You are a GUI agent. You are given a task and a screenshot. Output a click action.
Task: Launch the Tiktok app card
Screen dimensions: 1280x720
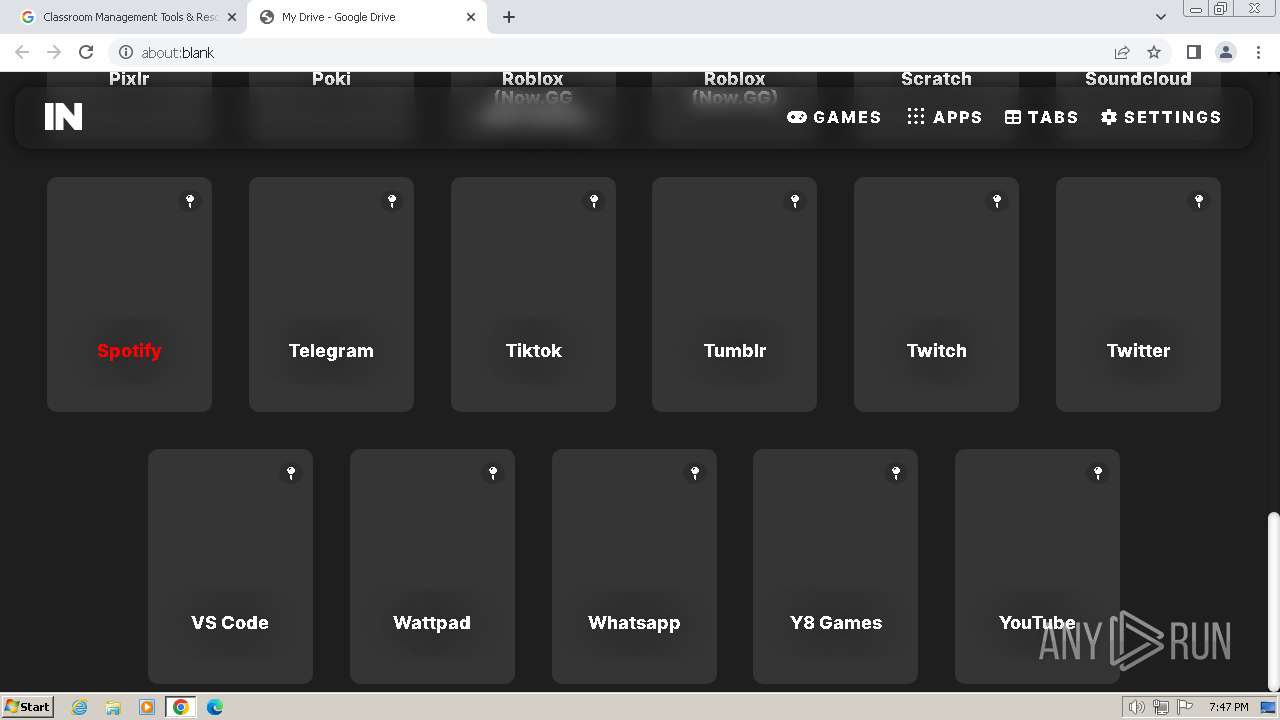click(533, 294)
